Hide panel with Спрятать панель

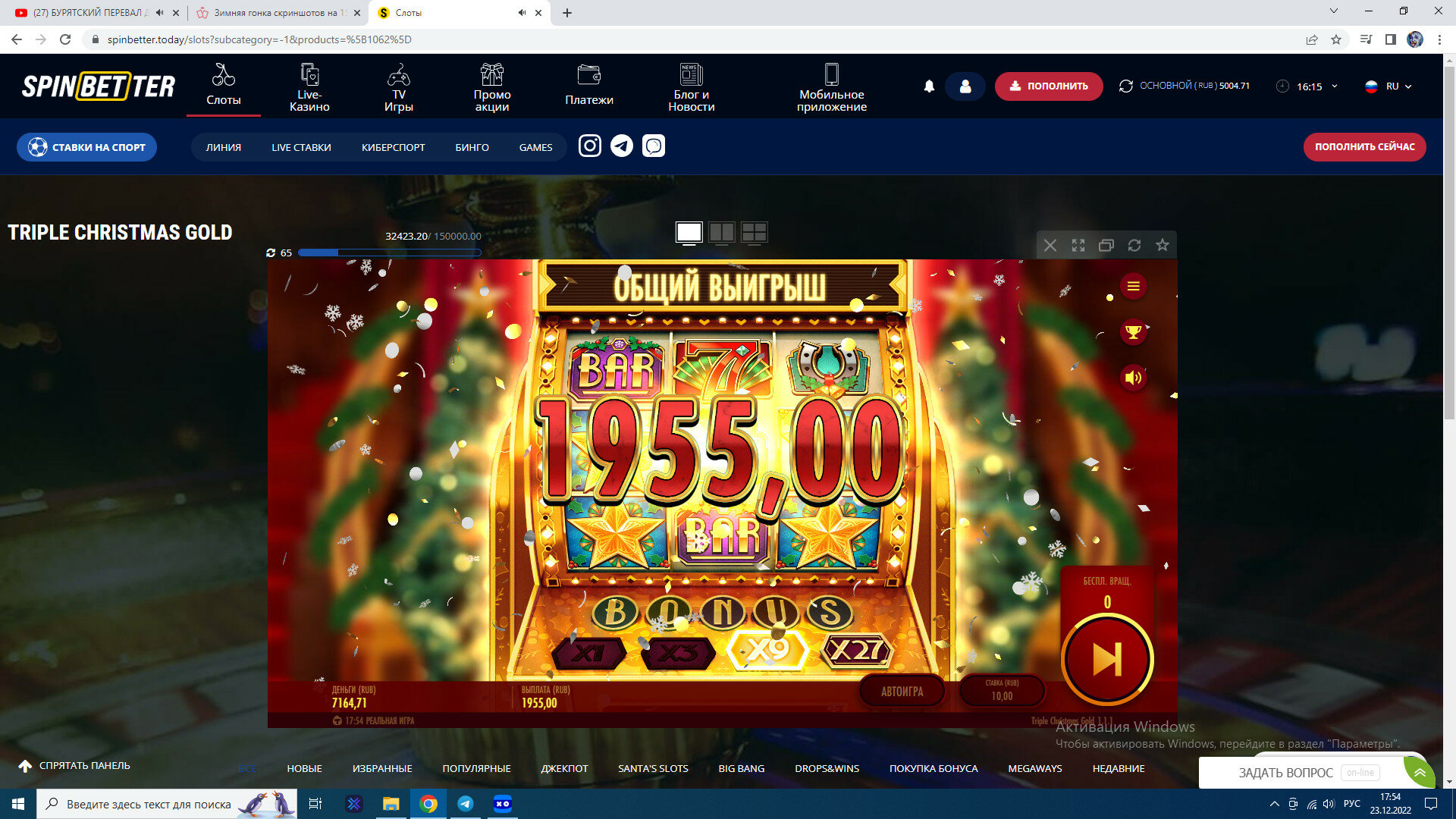click(x=74, y=766)
